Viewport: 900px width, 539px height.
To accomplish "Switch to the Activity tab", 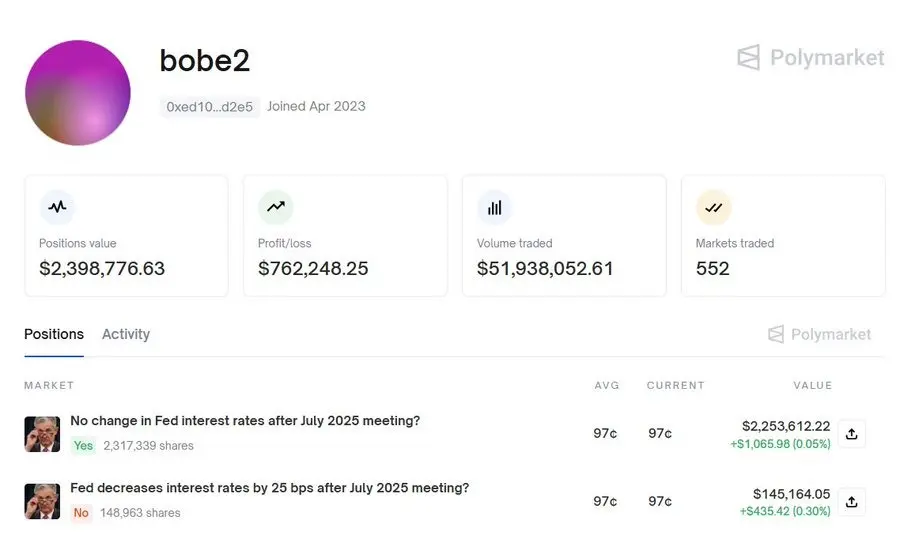I will tap(126, 334).
